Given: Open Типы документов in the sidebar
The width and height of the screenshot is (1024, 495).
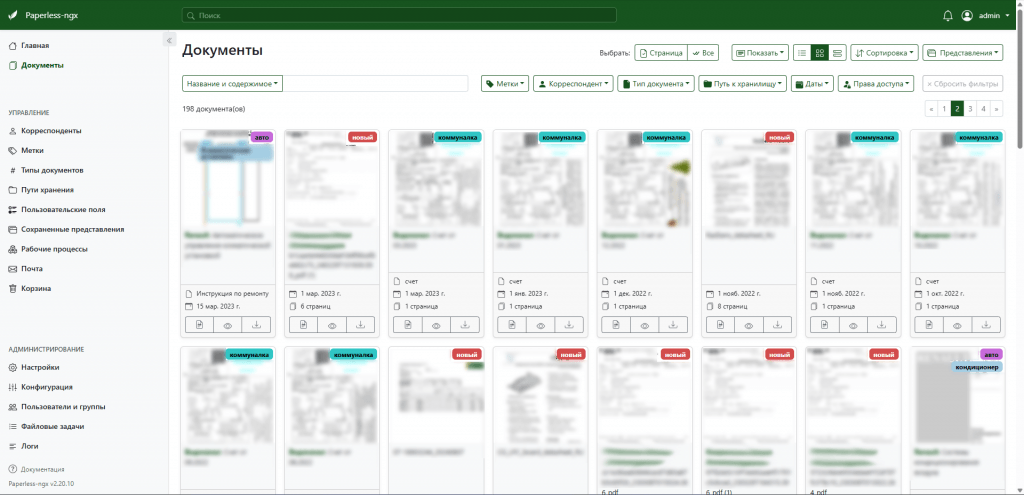Looking at the screenshot, I should coord(46,170).
